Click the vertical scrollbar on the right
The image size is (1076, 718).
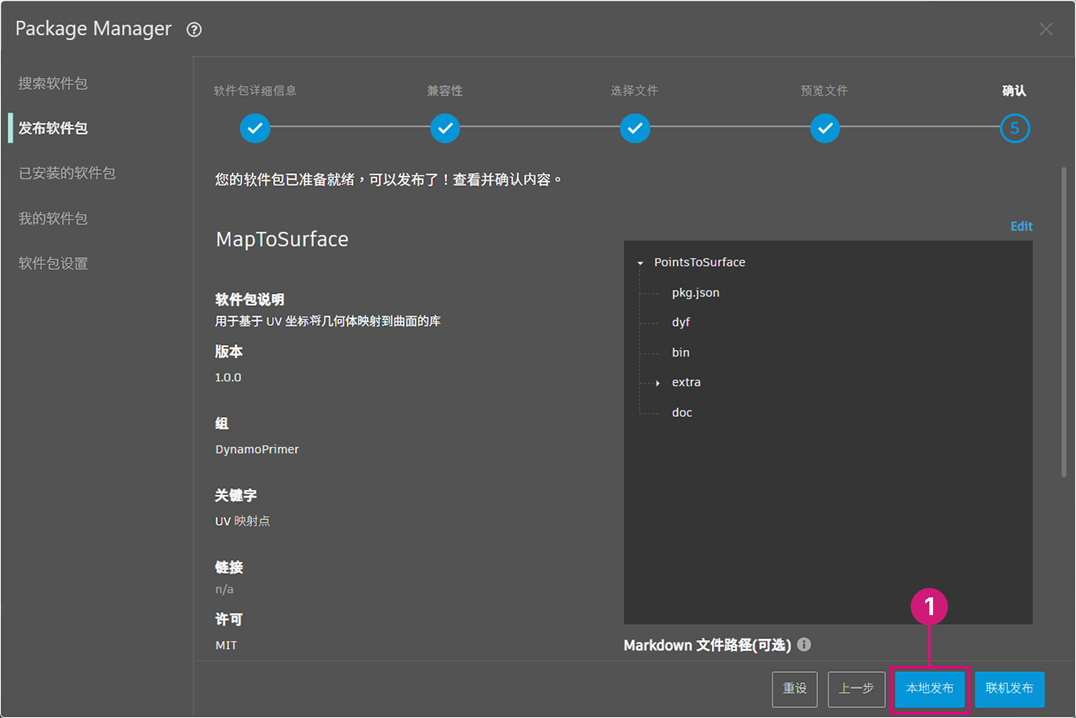(1064, 321)
